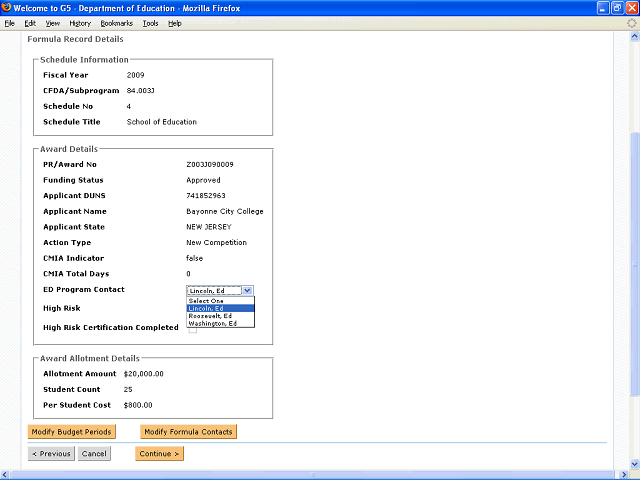Click the Modify Formula Contacts button
640x480 pixels.
pos(188,432)
